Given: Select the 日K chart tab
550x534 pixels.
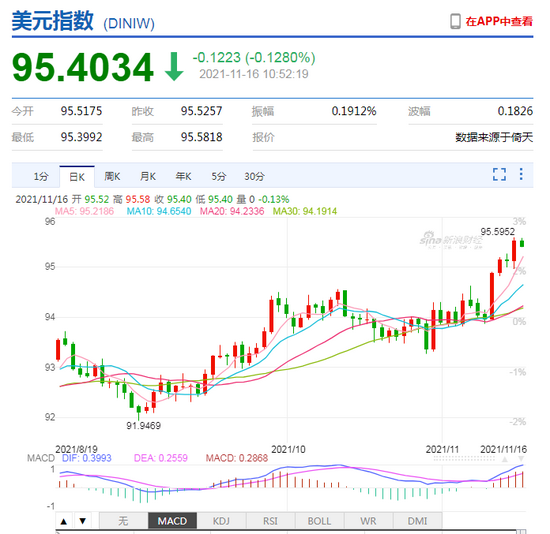Looking at the screenshot, I should pos(77,177).
